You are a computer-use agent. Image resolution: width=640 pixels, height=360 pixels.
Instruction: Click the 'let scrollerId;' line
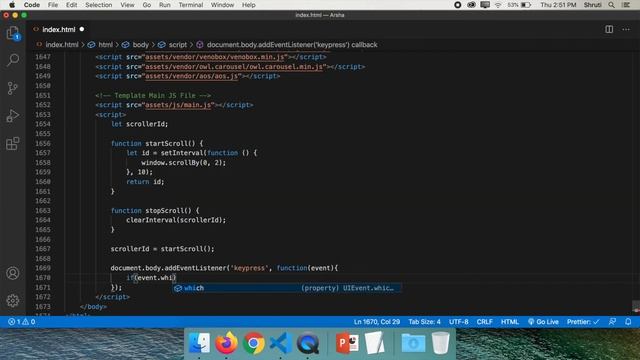click(x=139, y=124)
